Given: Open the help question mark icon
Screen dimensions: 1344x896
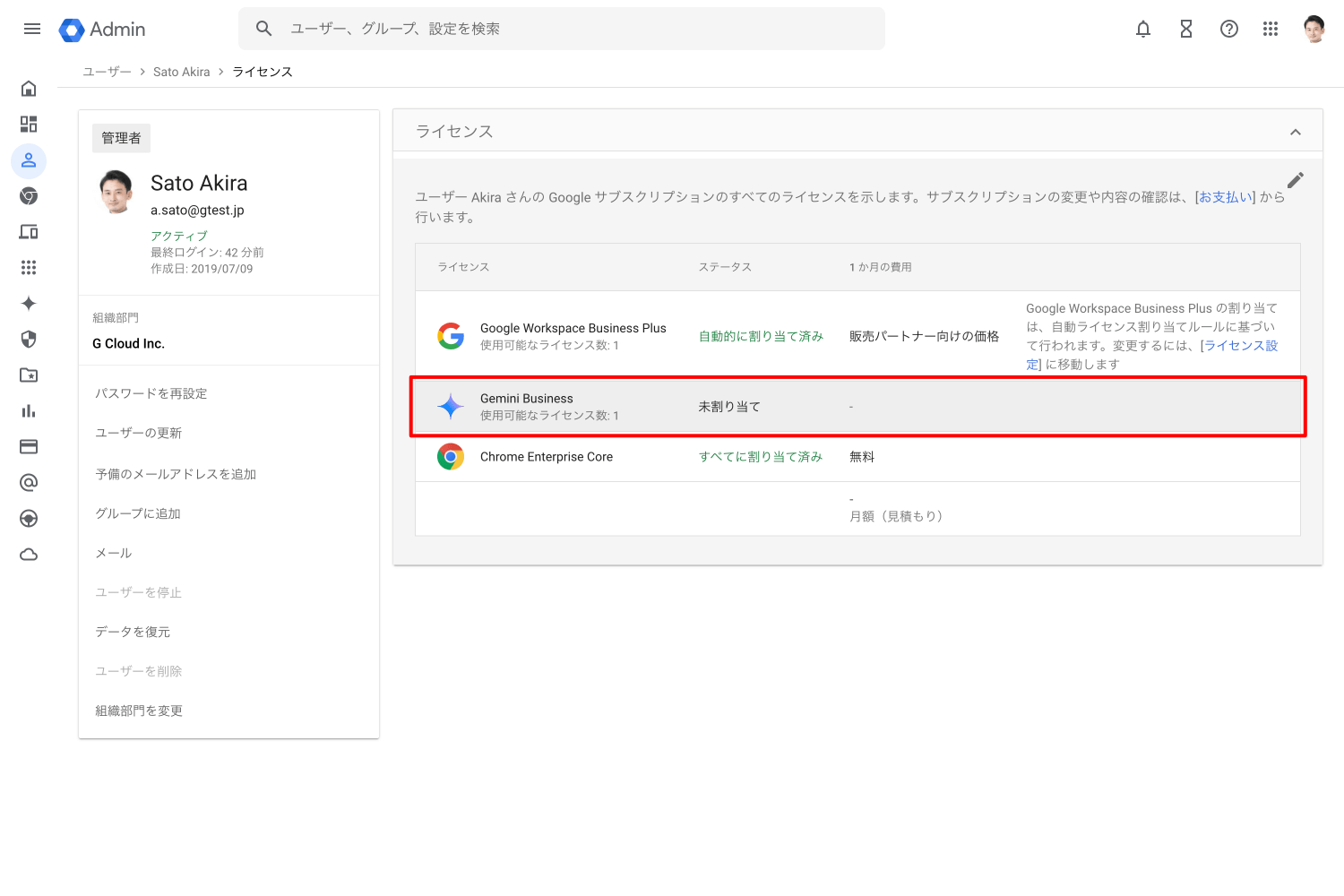Looking at the screenshot, I should point(1229,29).
